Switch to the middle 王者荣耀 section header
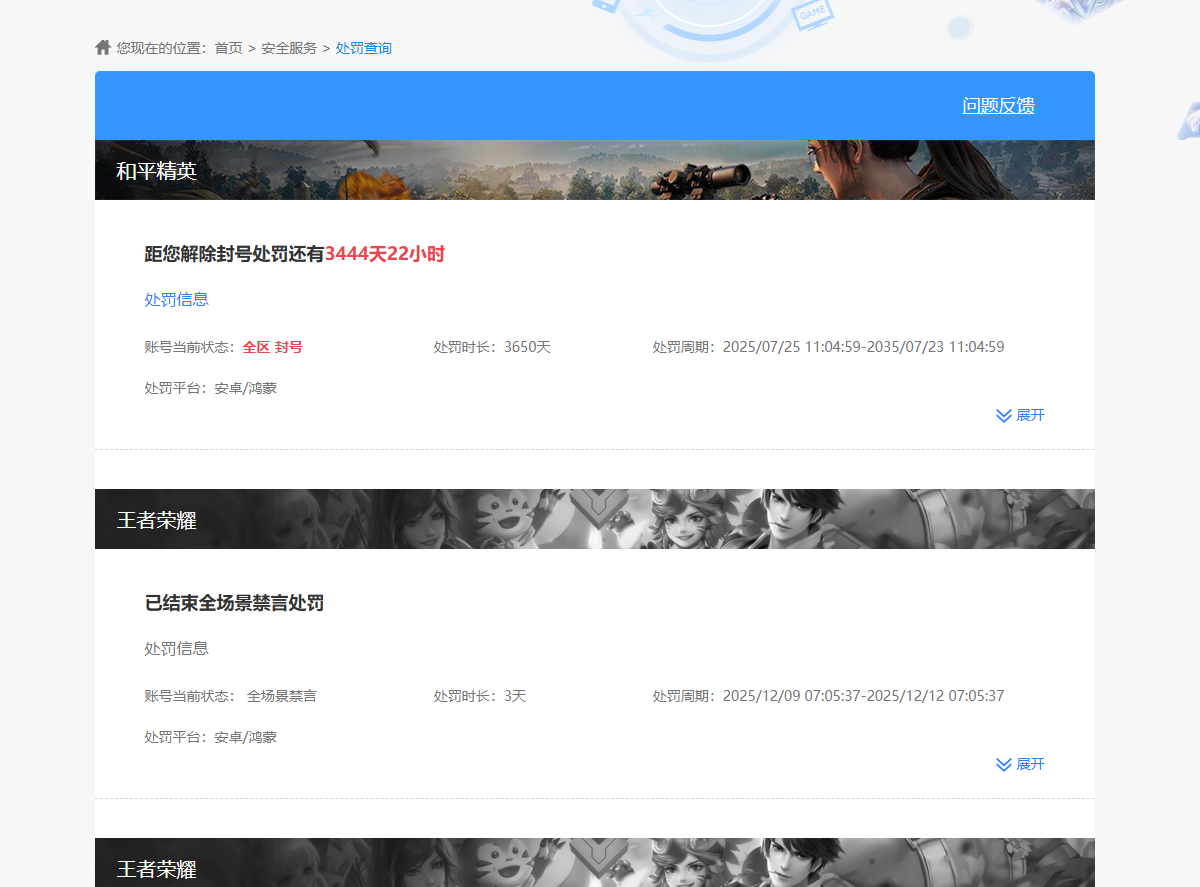Screen dimensions: 1200x887 point(150,519)
